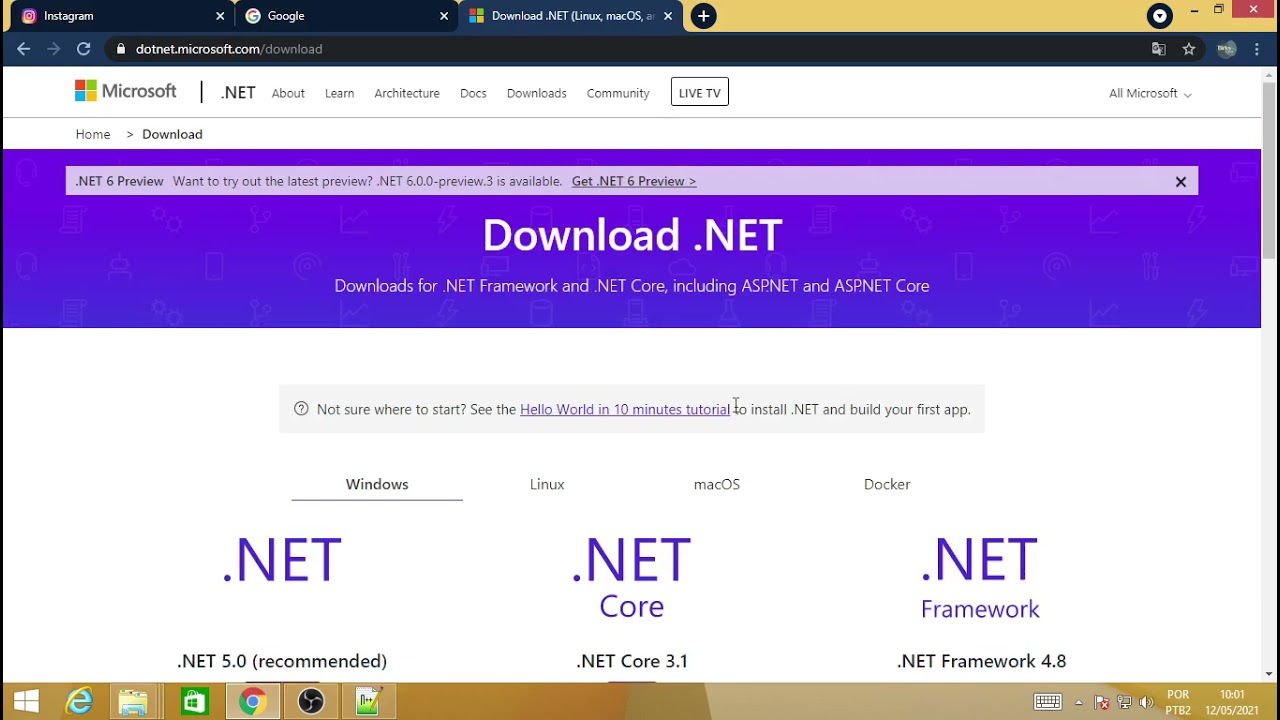Image resolution: width=1280 pixels, height=720 pixels.
Task: Select the Windows platform tab
Action: tap(377, 484)
